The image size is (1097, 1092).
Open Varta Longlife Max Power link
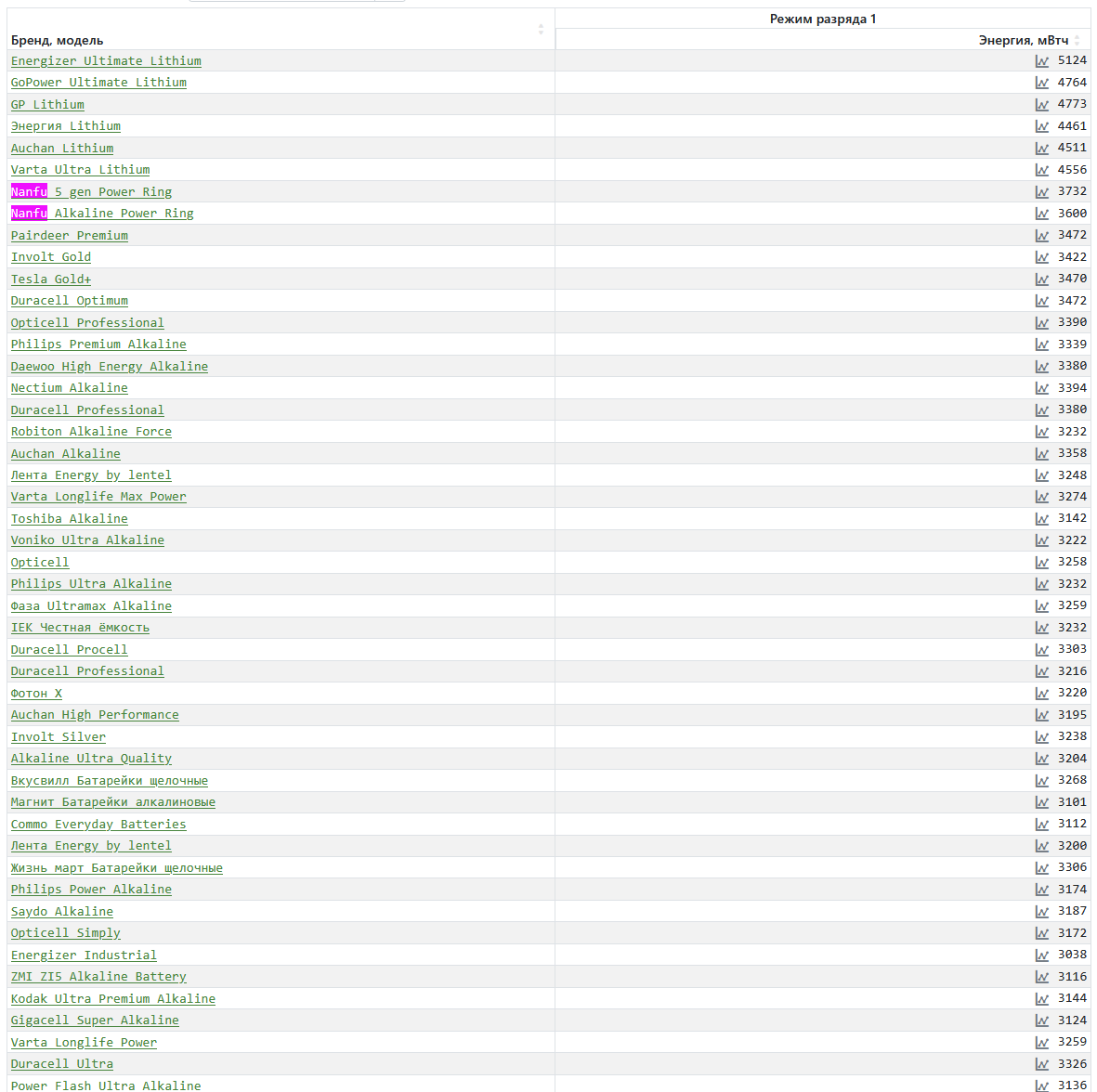coord(98,497)
